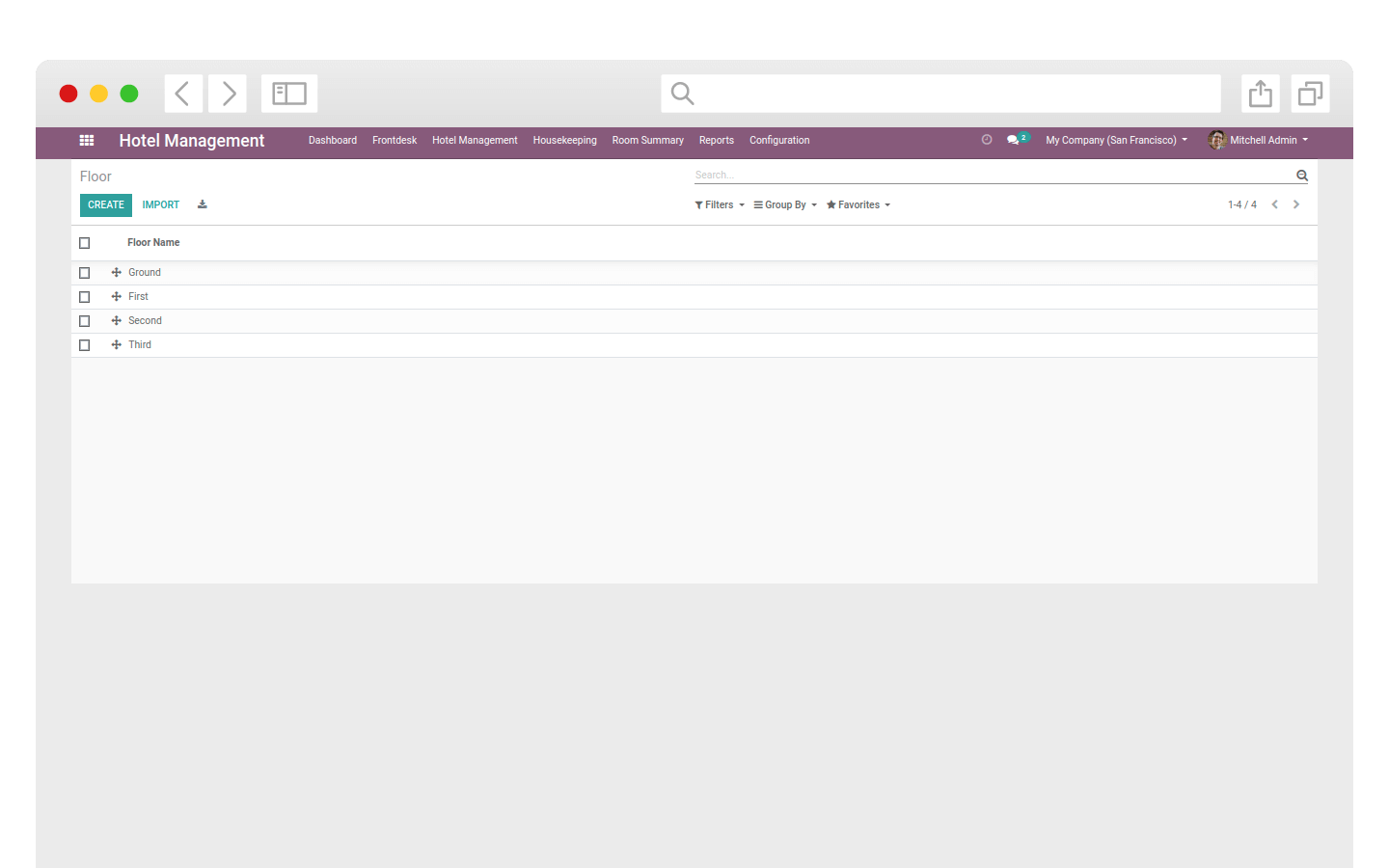
Task: Go to previous page of records
Action: pos(1275,204)
